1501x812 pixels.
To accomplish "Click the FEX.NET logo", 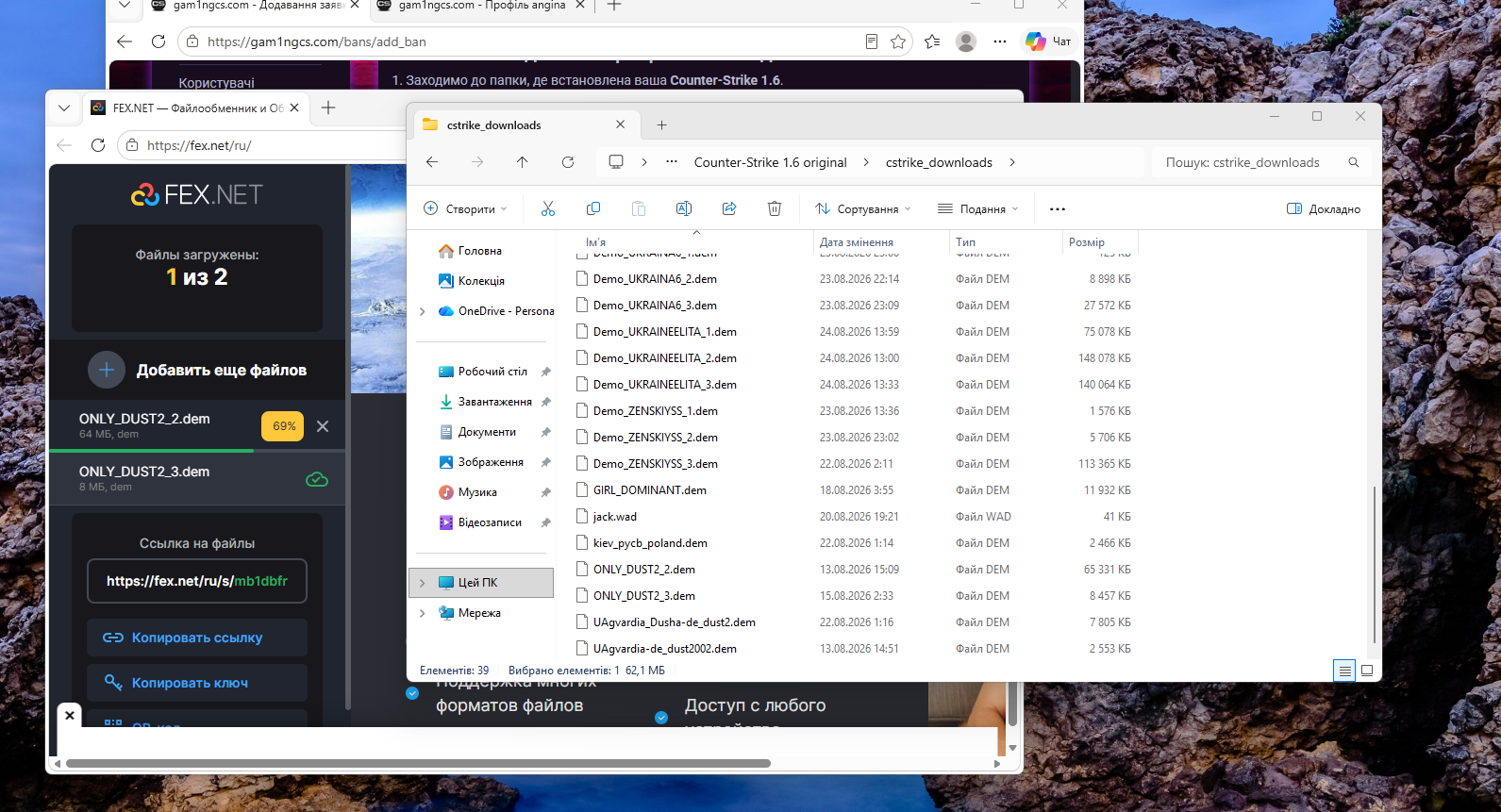I will [x=197, y=194].
